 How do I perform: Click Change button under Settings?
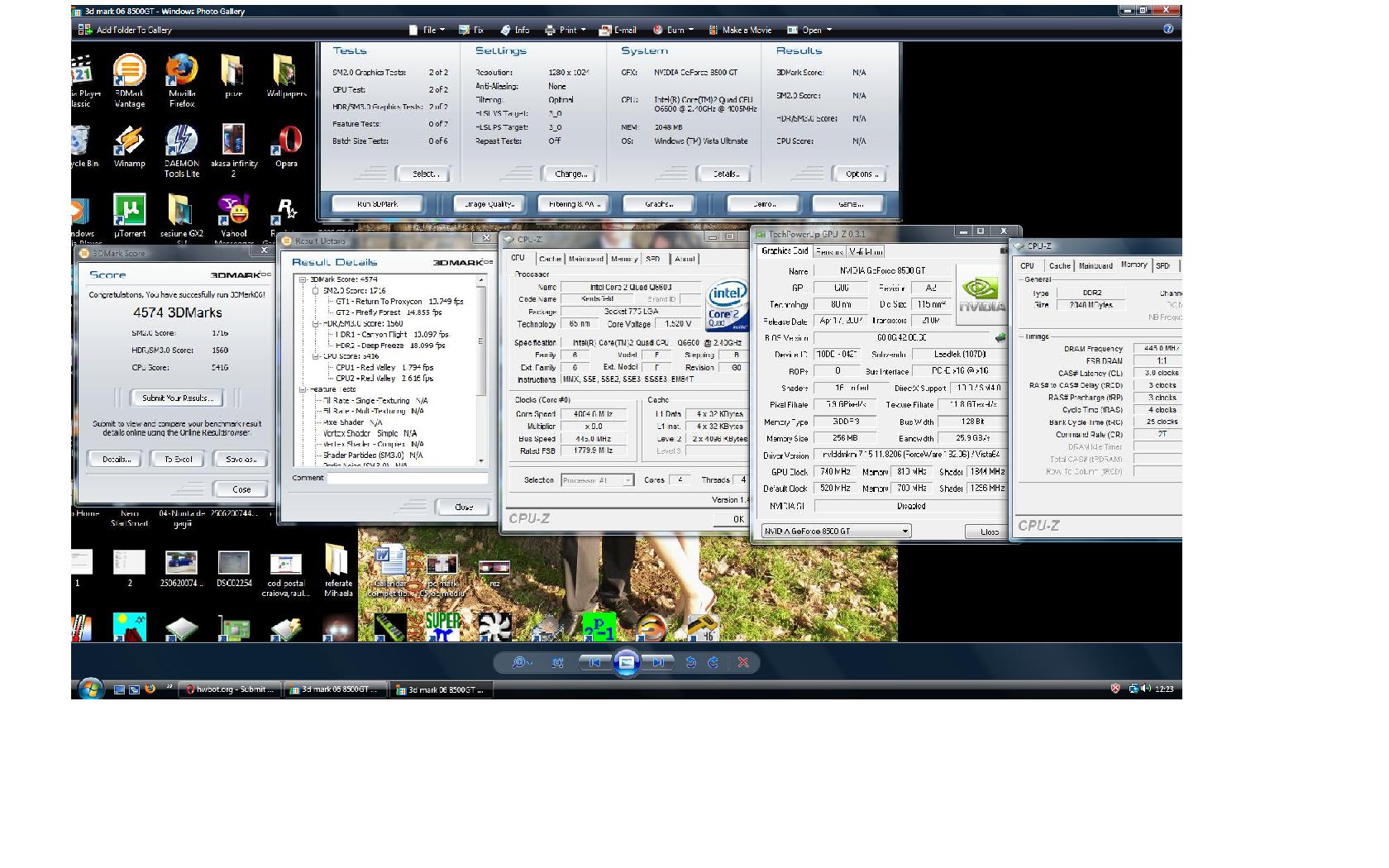pos(570,174)
